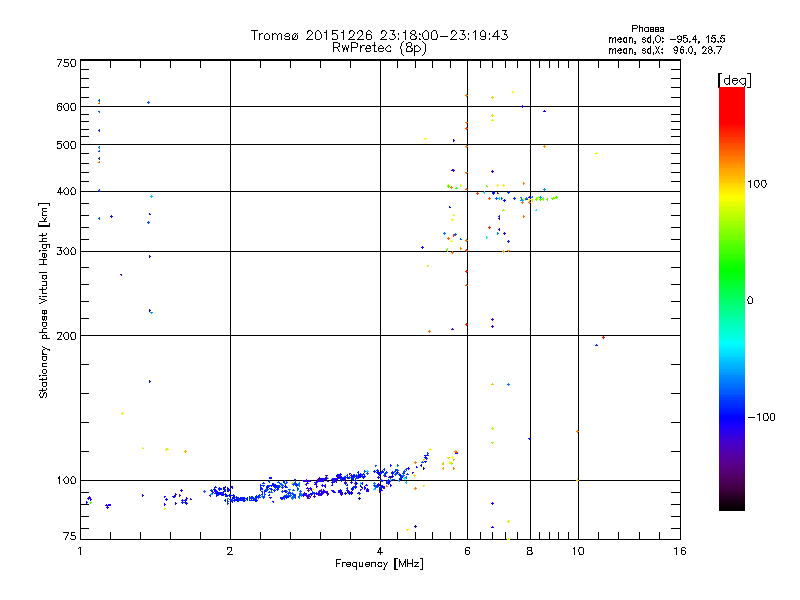This screenshot has height=600, width=800.
Task: Click the x-axis label '2'
Action: pyautogui.click(x=230, y=551)
